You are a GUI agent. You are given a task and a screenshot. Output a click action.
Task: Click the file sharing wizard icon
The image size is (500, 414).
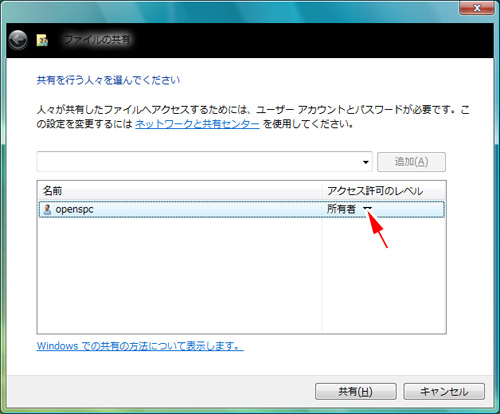42,40
